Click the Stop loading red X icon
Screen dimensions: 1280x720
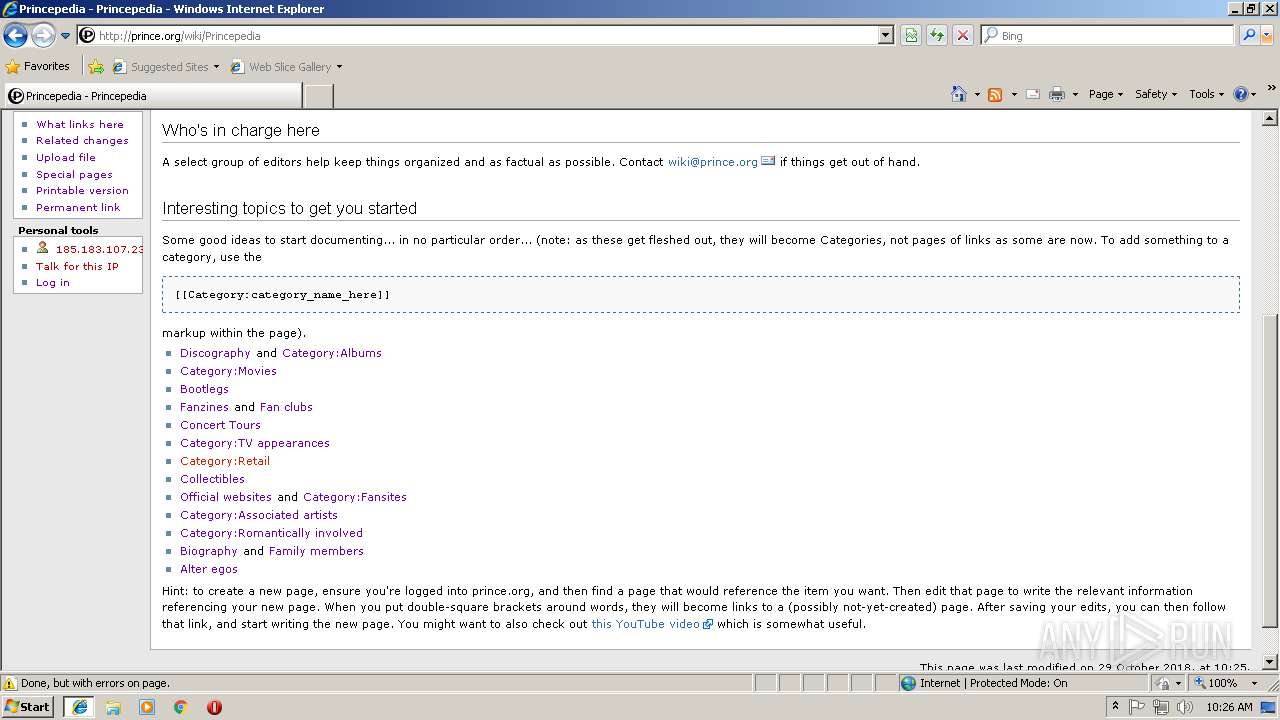(963, 35)
